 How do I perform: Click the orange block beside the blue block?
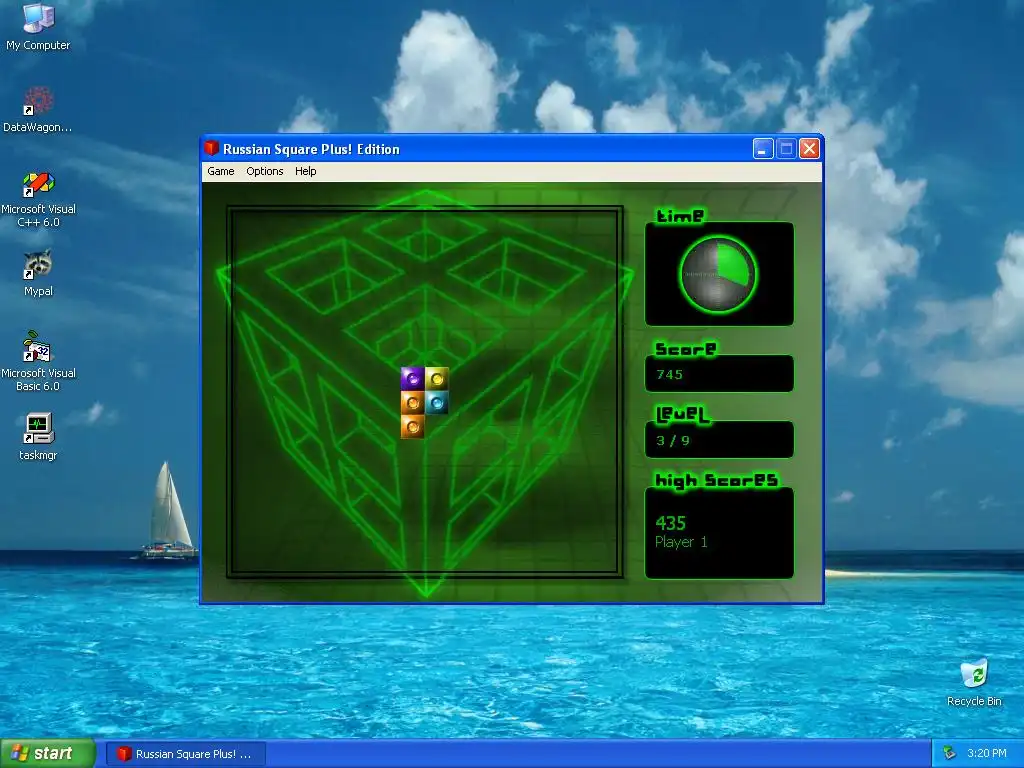coord(412,402)
